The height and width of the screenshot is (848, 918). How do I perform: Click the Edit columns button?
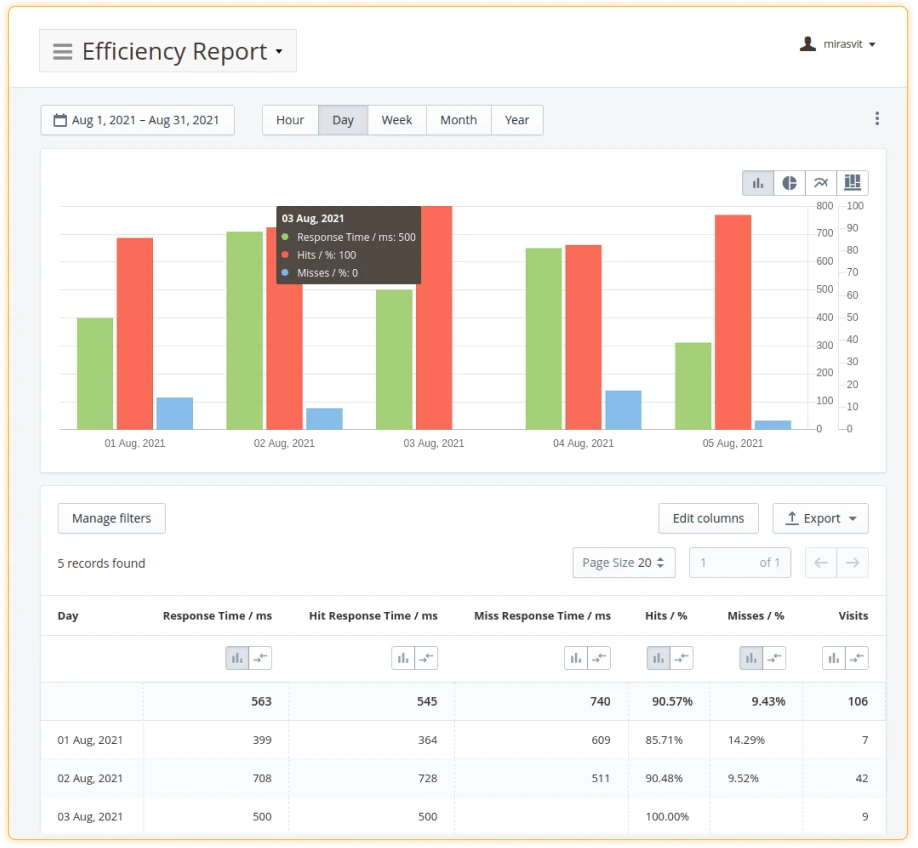(708, 518)
